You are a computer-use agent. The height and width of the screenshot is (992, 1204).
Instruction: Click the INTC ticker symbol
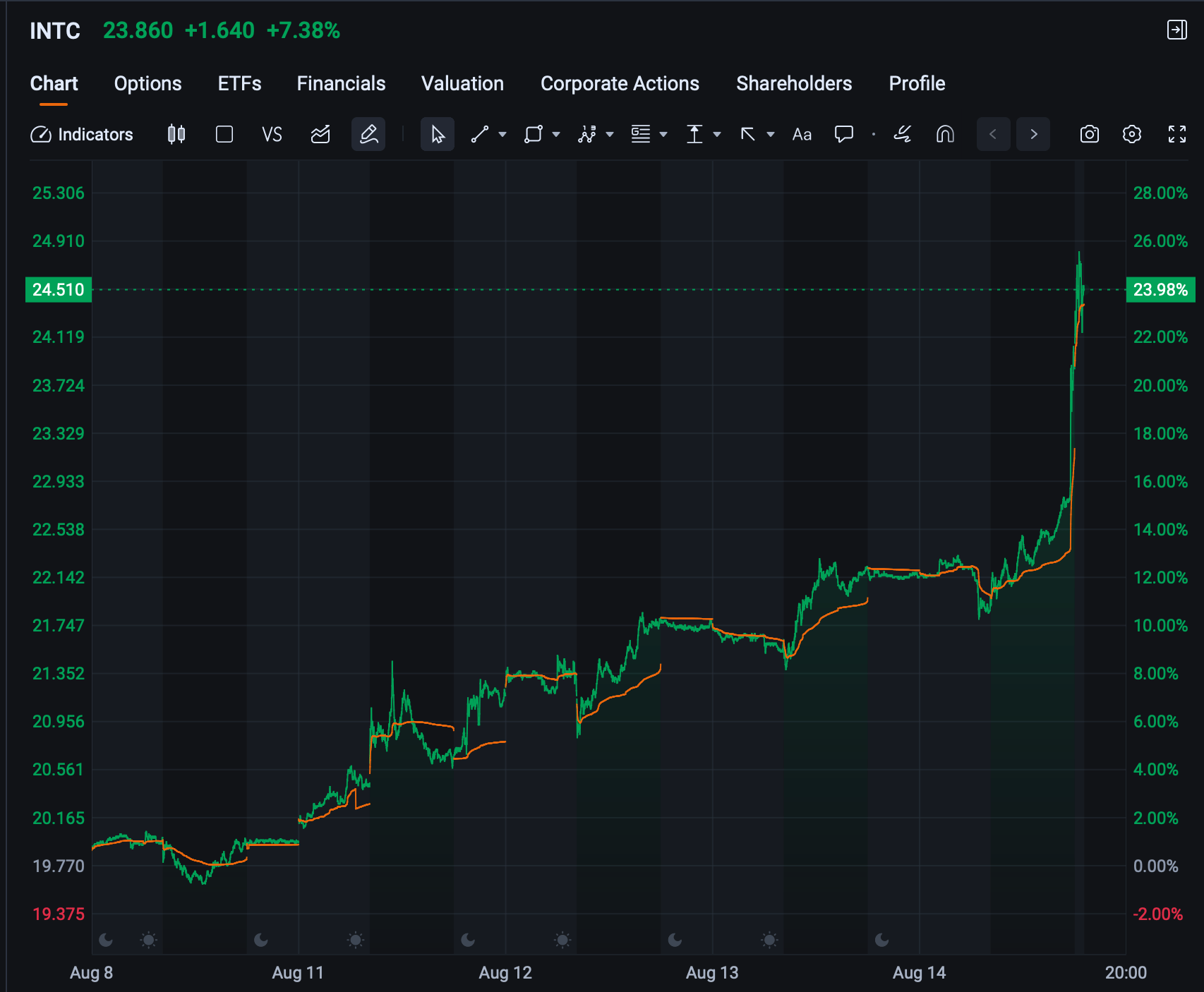point(55,30)
